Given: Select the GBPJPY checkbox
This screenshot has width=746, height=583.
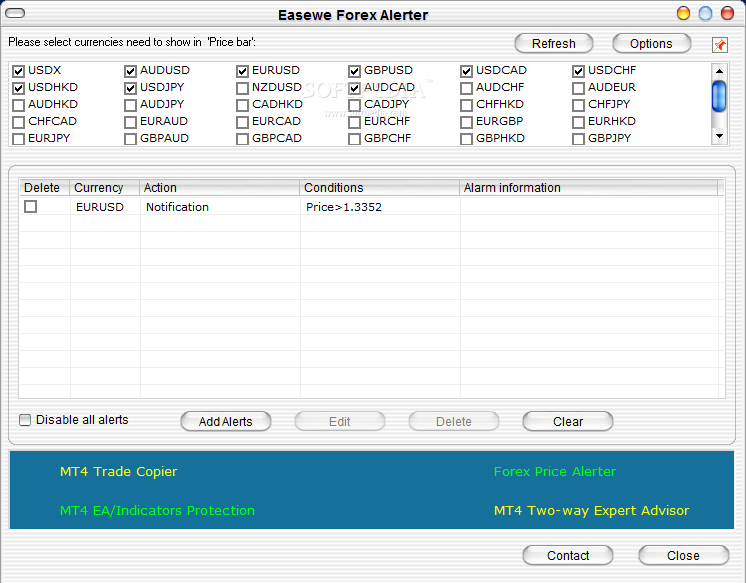Looking at the screenshot, I should 578,139.
